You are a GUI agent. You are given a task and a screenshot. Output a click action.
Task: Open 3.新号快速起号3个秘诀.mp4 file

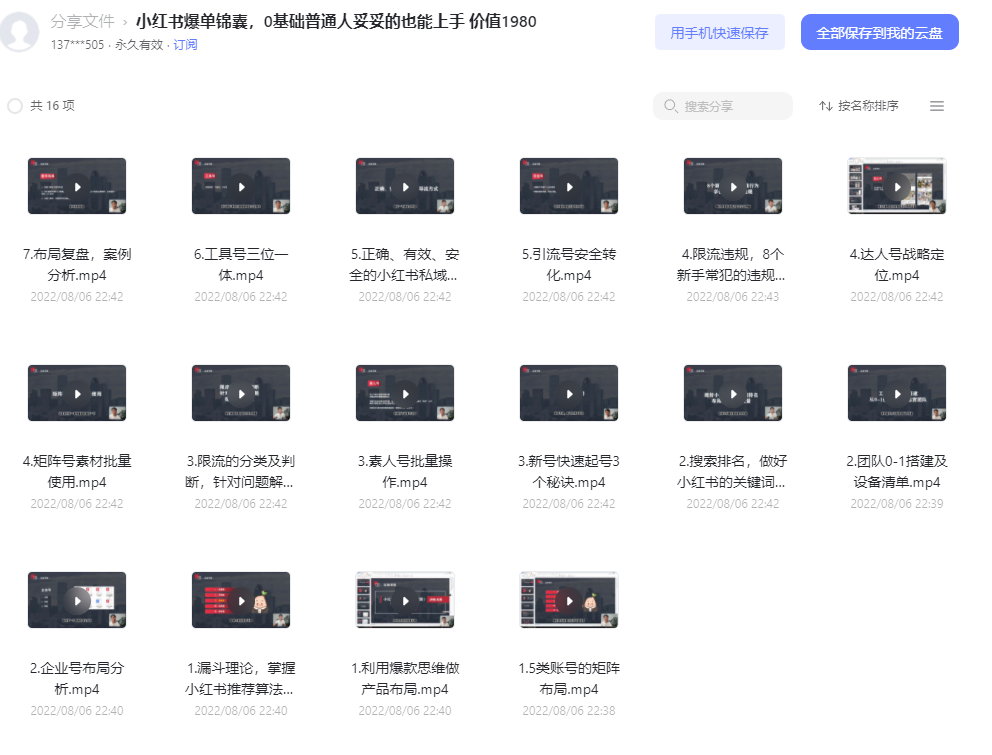(x=569, y=471)
